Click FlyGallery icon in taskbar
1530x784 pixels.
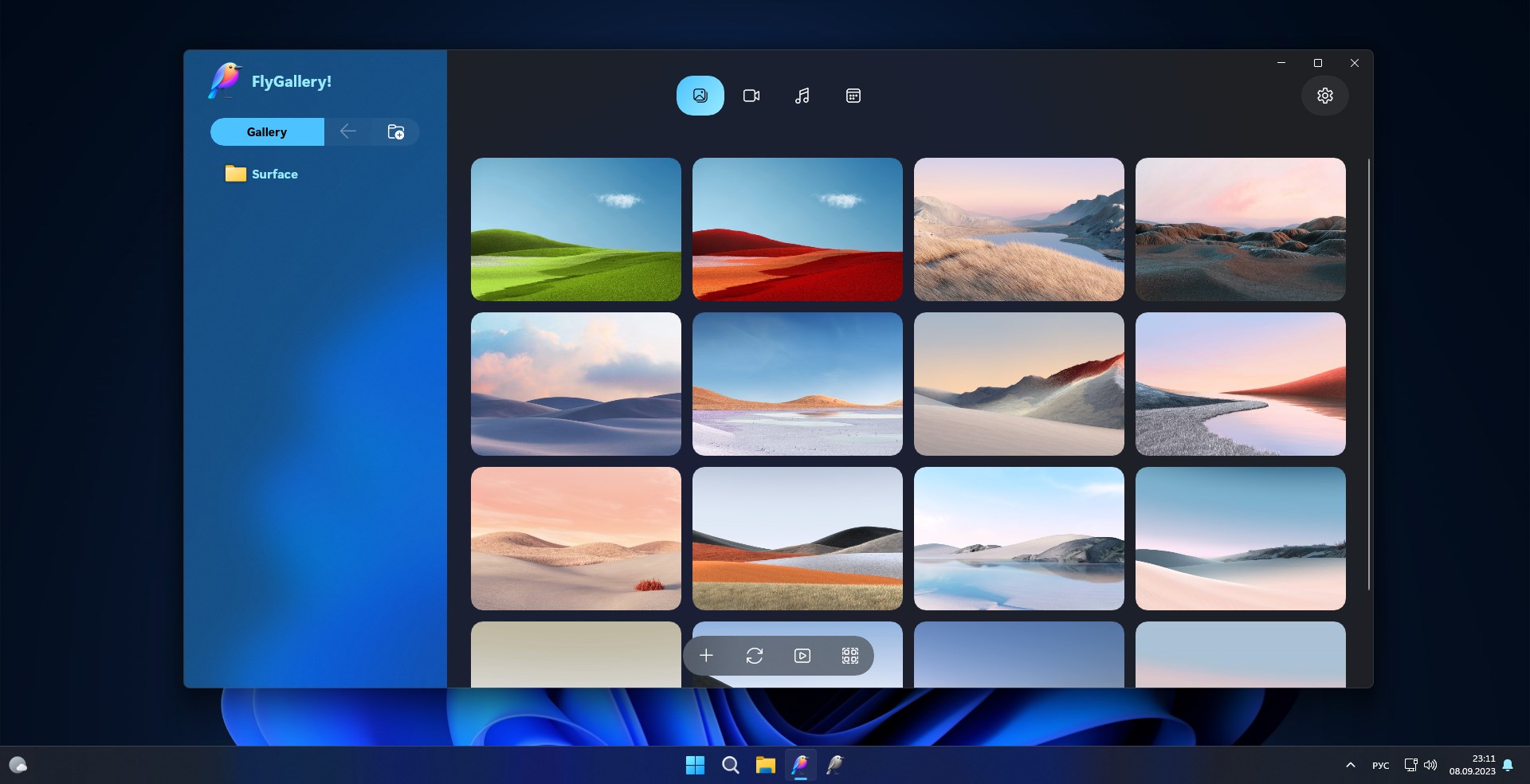click(x=800, y=765)
